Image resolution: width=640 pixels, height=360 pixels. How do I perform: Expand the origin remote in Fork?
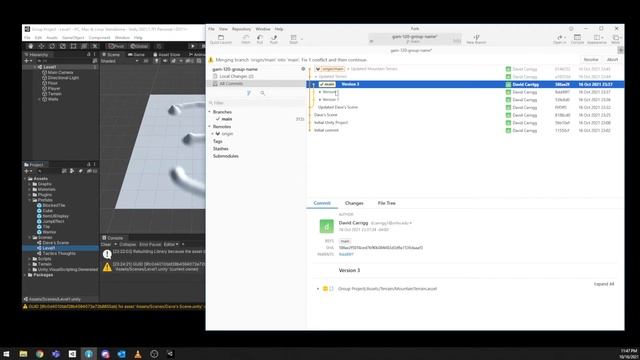pos(213,134)
